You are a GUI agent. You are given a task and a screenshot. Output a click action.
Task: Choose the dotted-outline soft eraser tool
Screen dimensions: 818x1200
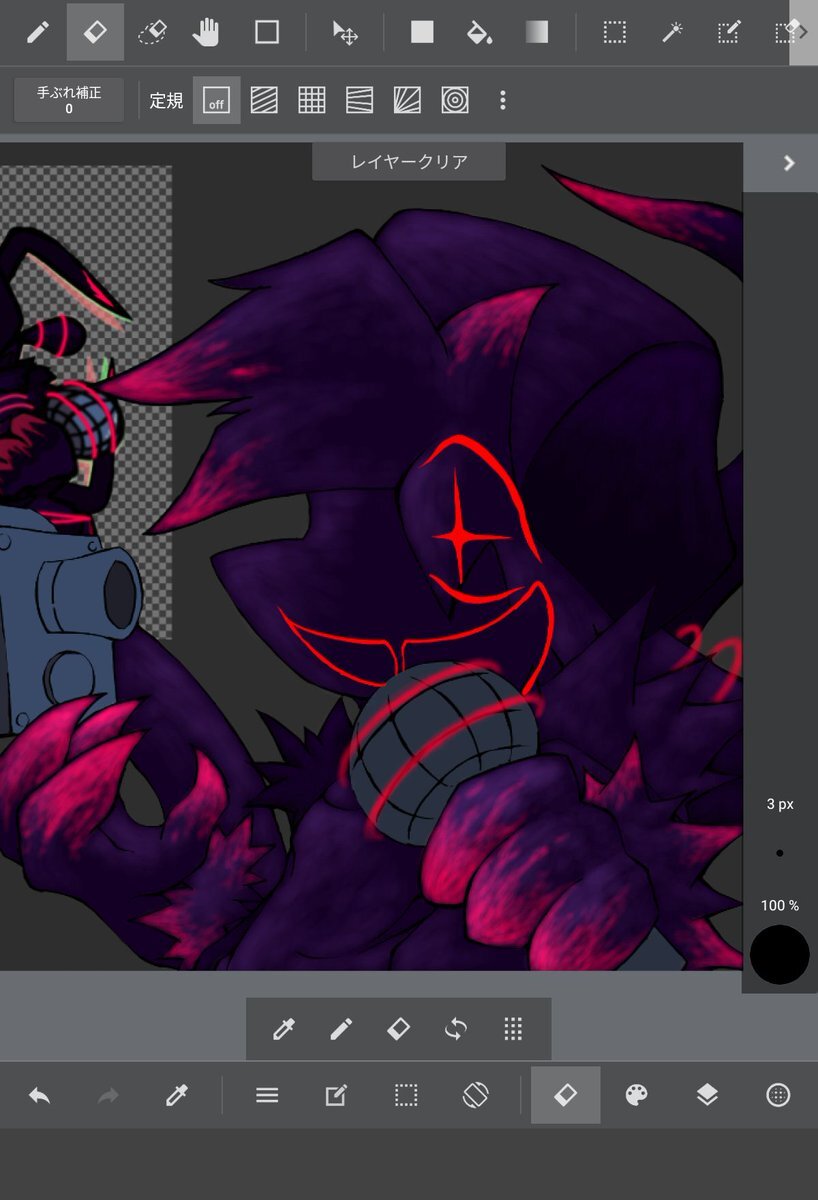click(152, 32)
